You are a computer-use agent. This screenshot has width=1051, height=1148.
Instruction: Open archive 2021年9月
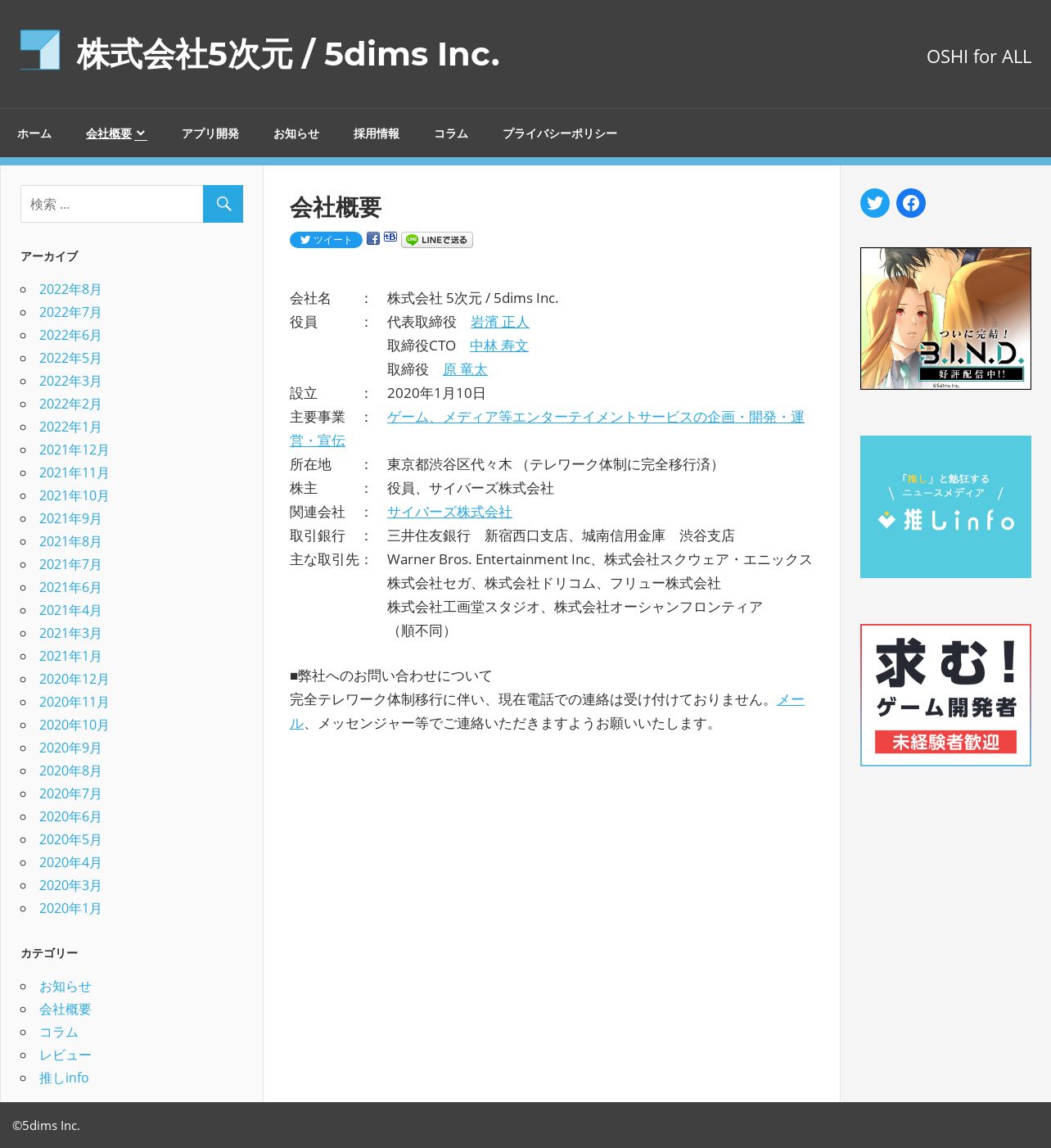(70, 518)
